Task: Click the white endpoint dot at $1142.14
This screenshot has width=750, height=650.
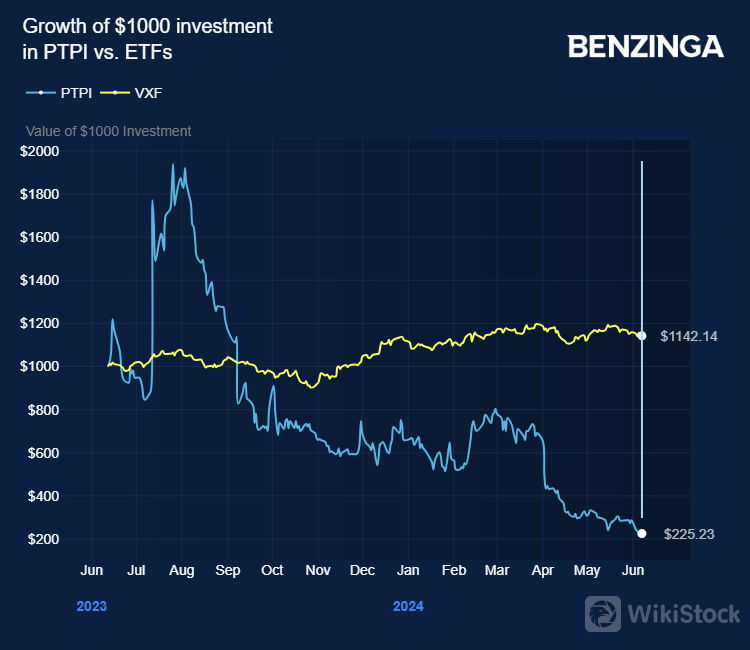Action: 642,336
